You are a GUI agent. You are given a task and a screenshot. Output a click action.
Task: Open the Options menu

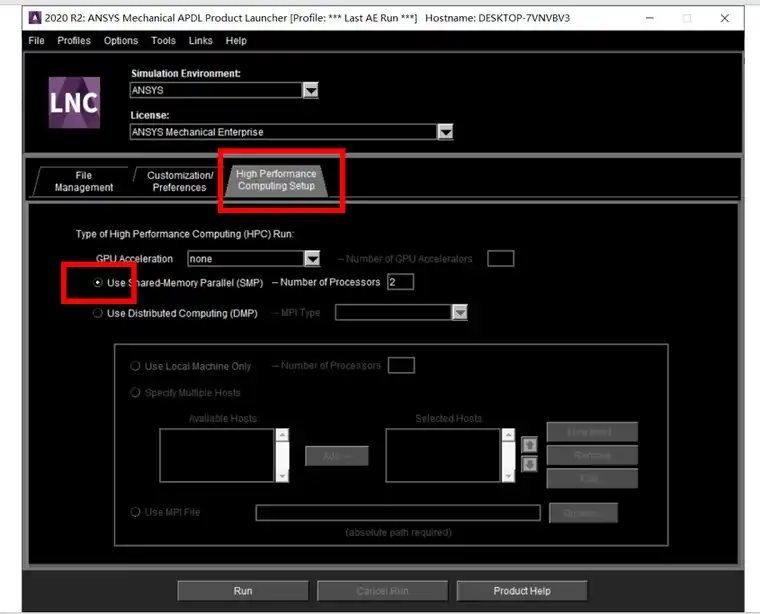(121, 41)
